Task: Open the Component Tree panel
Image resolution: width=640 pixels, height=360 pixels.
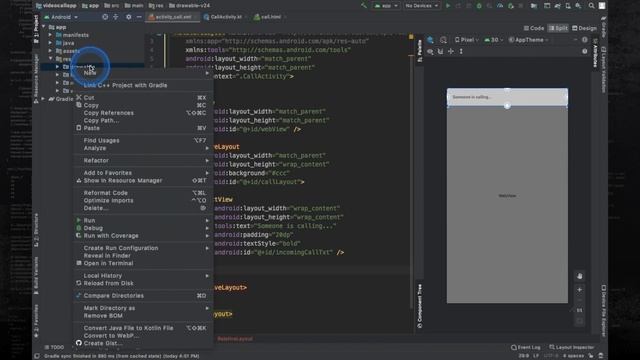Action: click(420, 306)
